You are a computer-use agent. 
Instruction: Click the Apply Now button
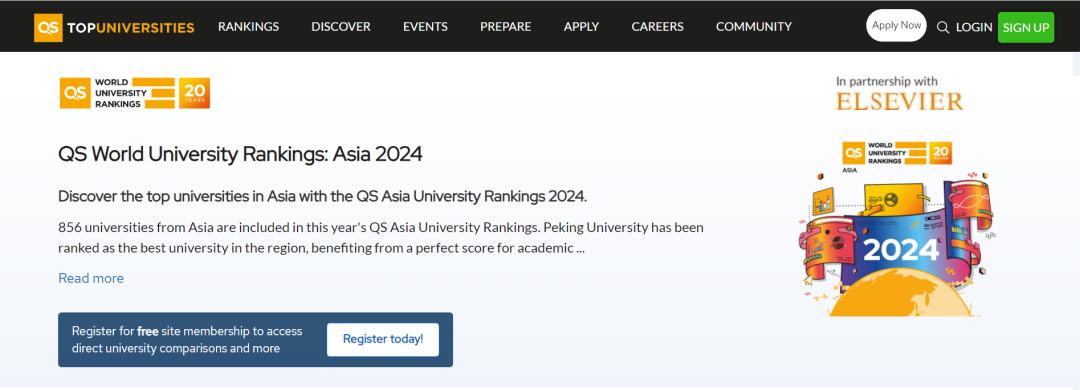click(896, 25)
